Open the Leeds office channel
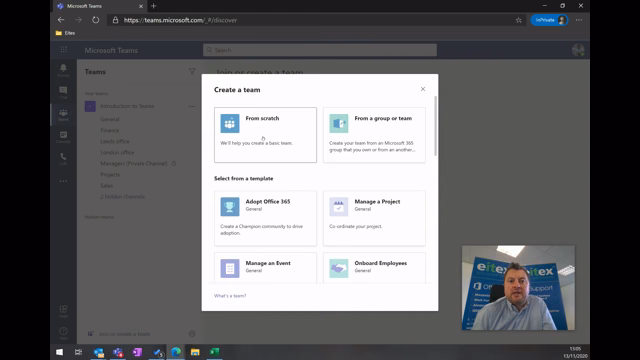 point(115,141)
